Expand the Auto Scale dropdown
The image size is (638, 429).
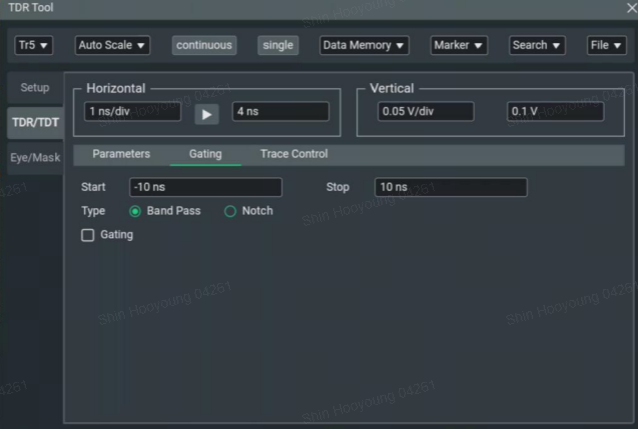tap(112, 45)
